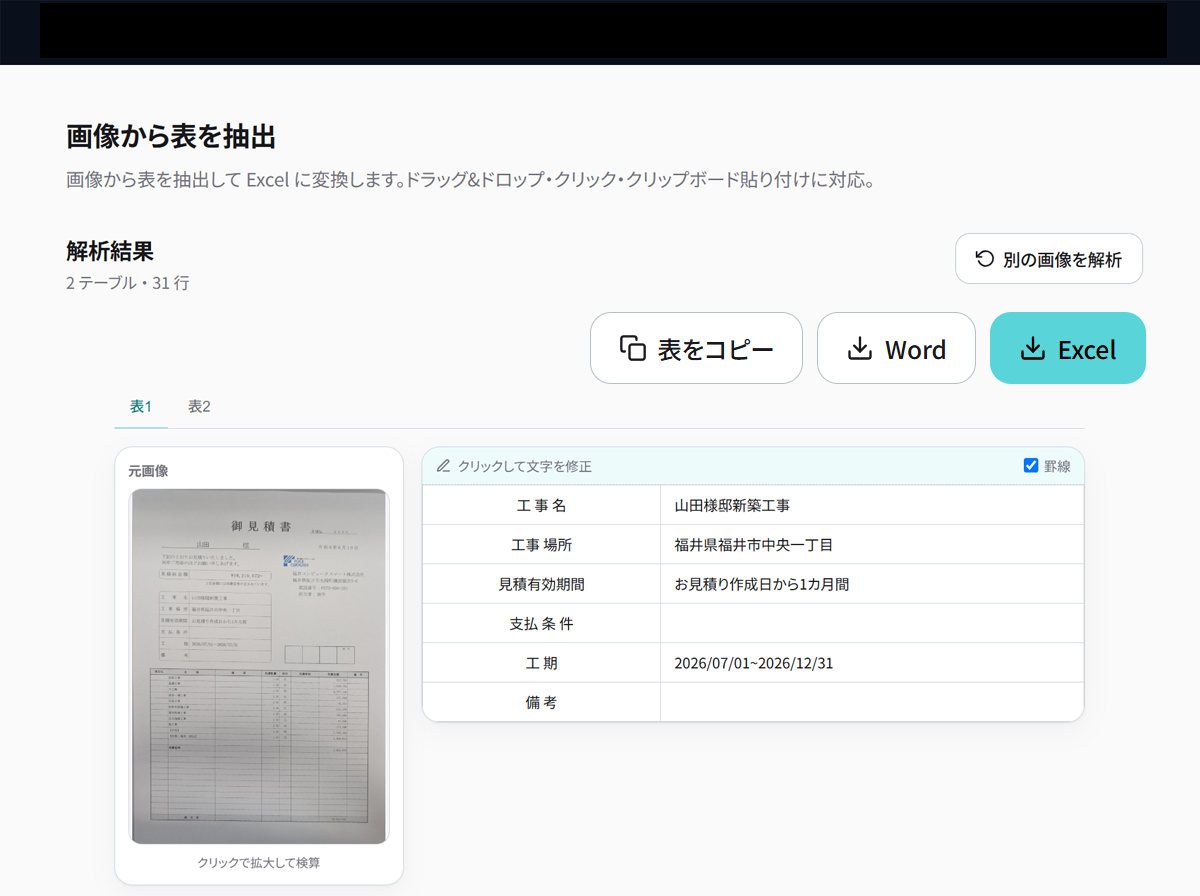Click the 備考 label cell
This screenshot has width=1200, height=896.
point(541,702)
